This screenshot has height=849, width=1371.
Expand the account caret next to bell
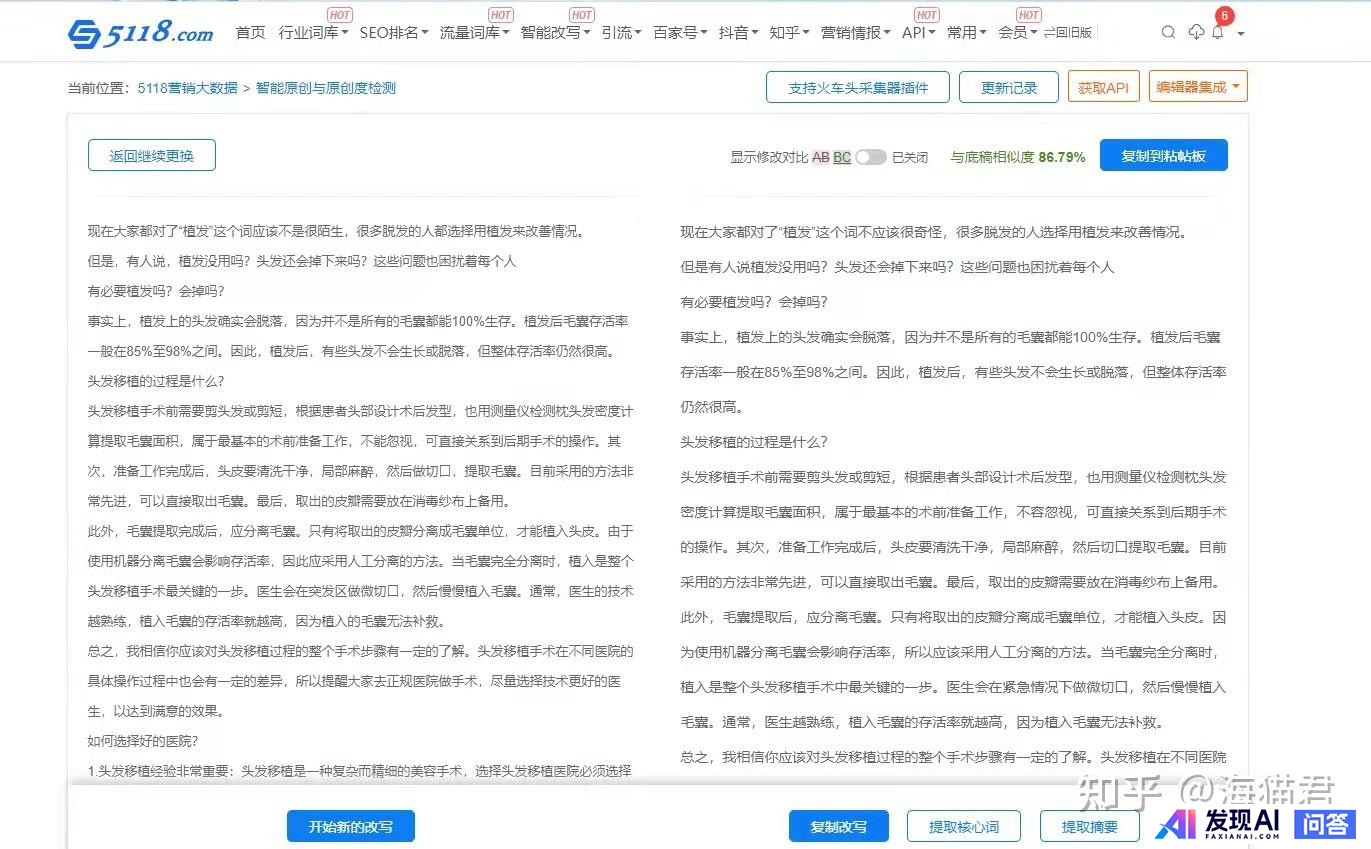tap(1241, 34)
